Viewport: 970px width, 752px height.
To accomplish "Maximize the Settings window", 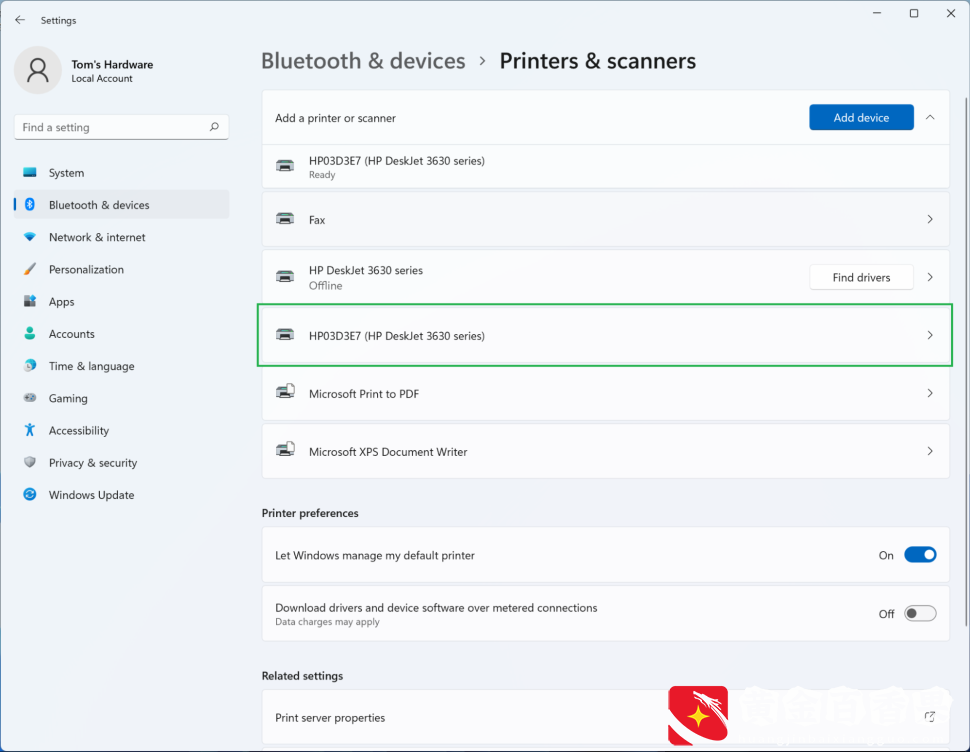I will point(914,14).
